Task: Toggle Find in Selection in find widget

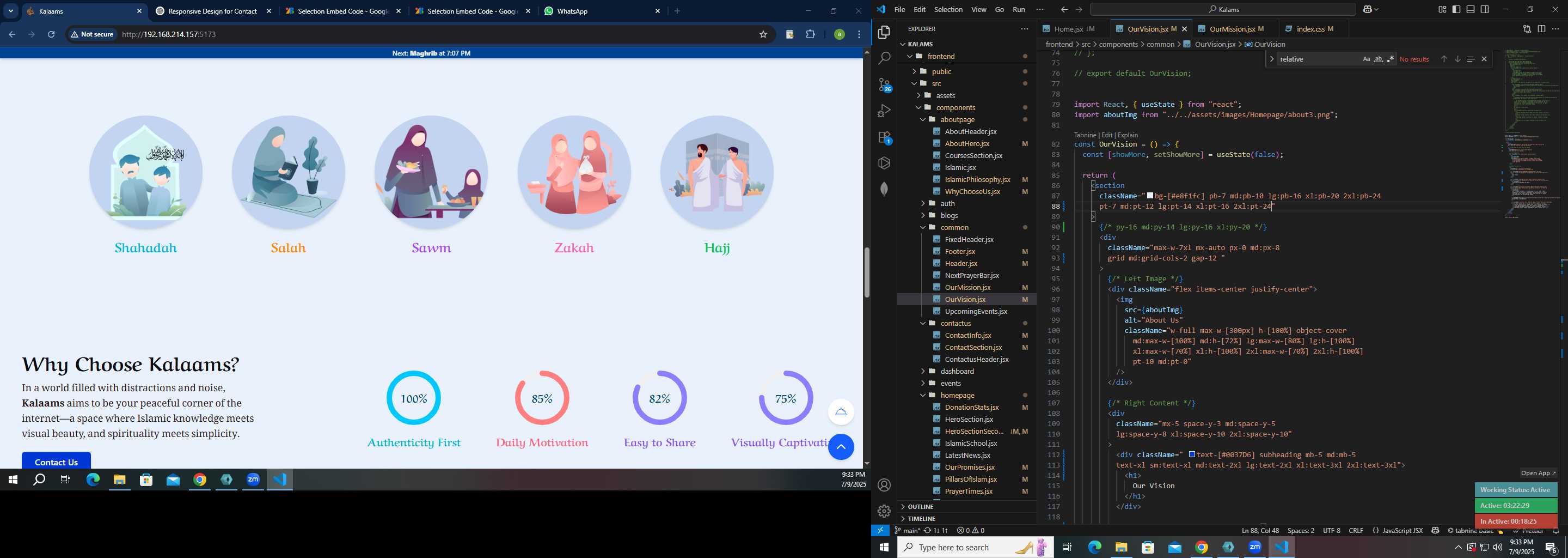Action: point(1471,59)
